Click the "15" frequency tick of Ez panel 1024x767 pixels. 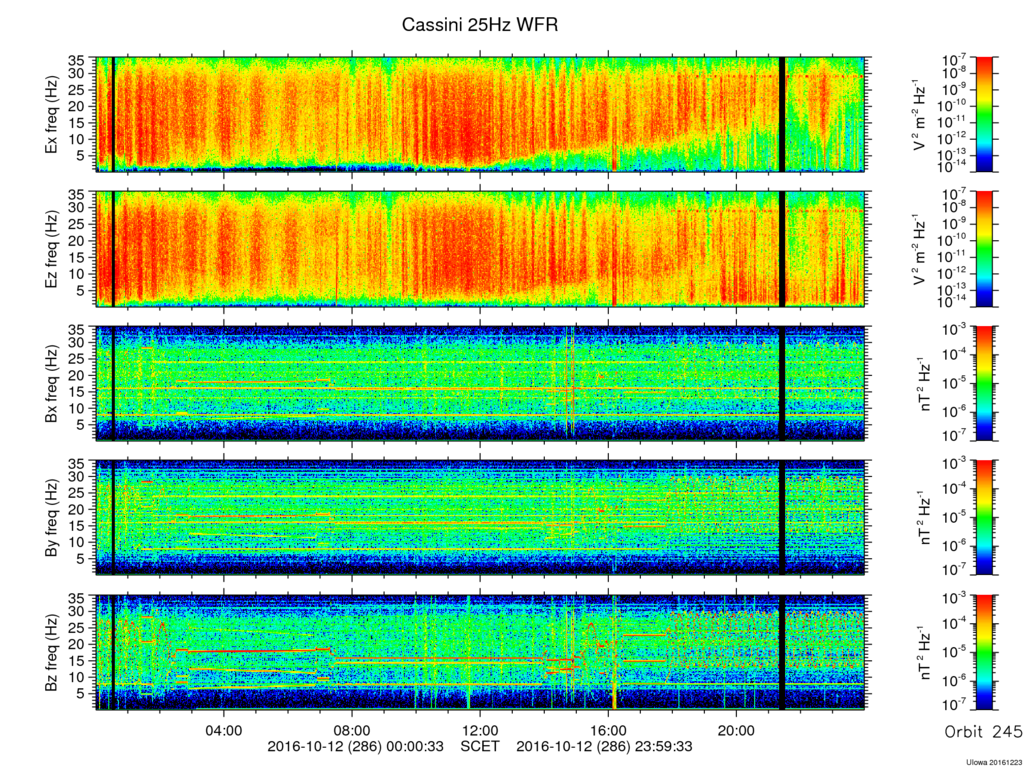[77, 257]
